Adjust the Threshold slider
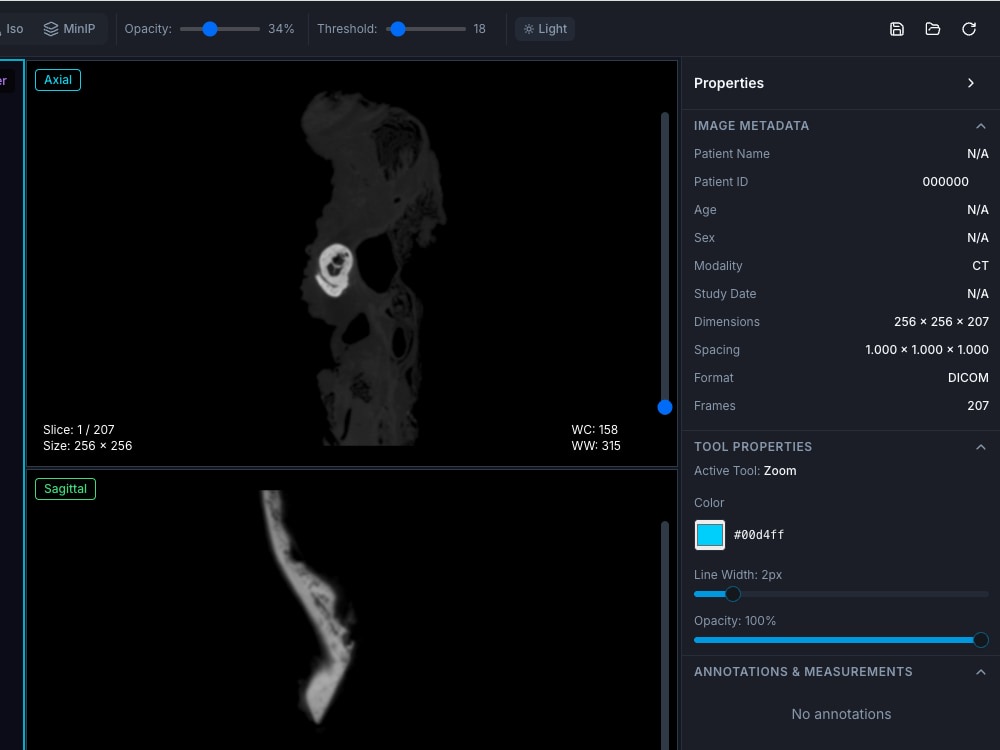Viewport: 1000px width, 750px height. tap(425, 29)
